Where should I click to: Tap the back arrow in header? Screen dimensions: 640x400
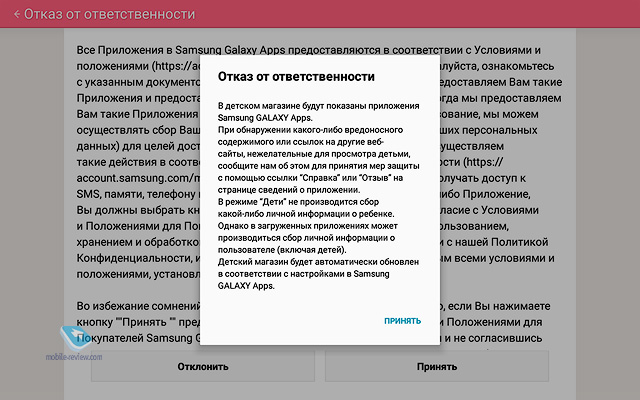17,14
